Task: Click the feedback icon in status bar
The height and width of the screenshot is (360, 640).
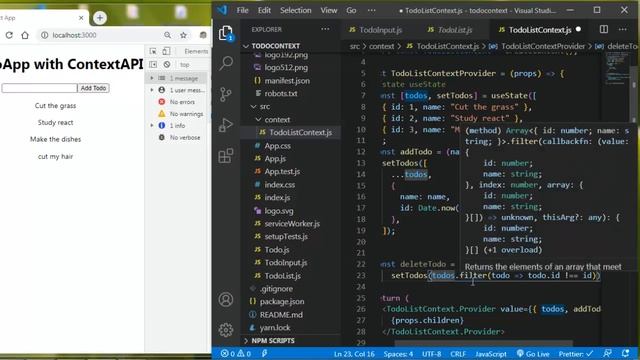Action: pos(607,353)
